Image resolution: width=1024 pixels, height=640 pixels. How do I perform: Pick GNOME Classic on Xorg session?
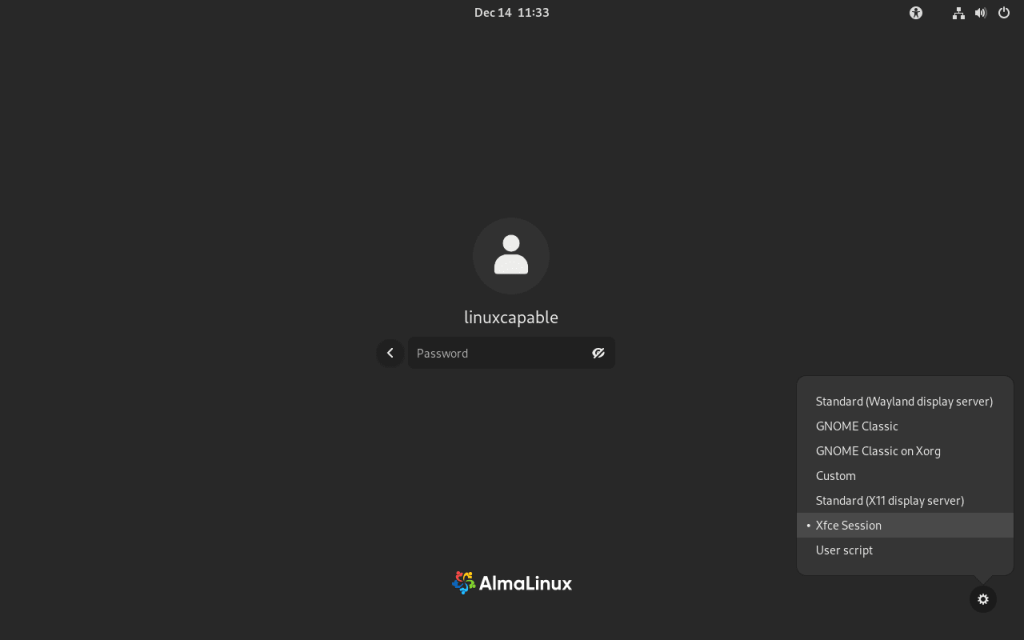905,451
